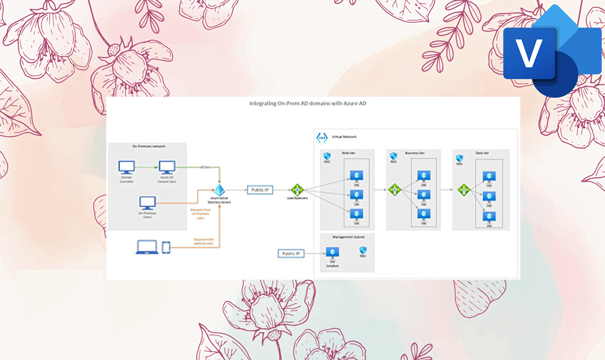Select the VM Jumpbox icon
The height and width of the screenshot is (360, 605).
point(332,253)
